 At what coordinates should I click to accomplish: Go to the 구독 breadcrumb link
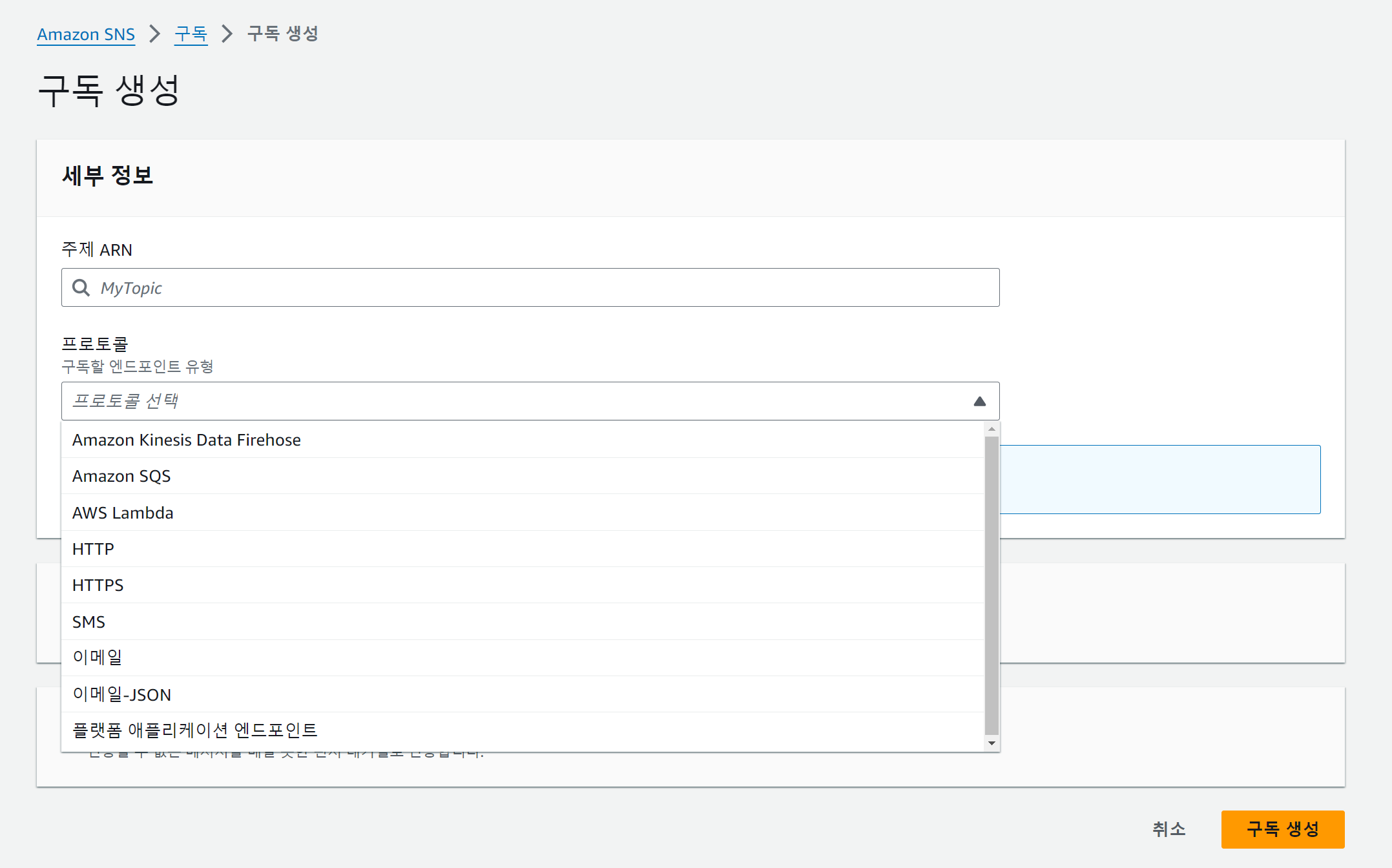tap(191, 34)
